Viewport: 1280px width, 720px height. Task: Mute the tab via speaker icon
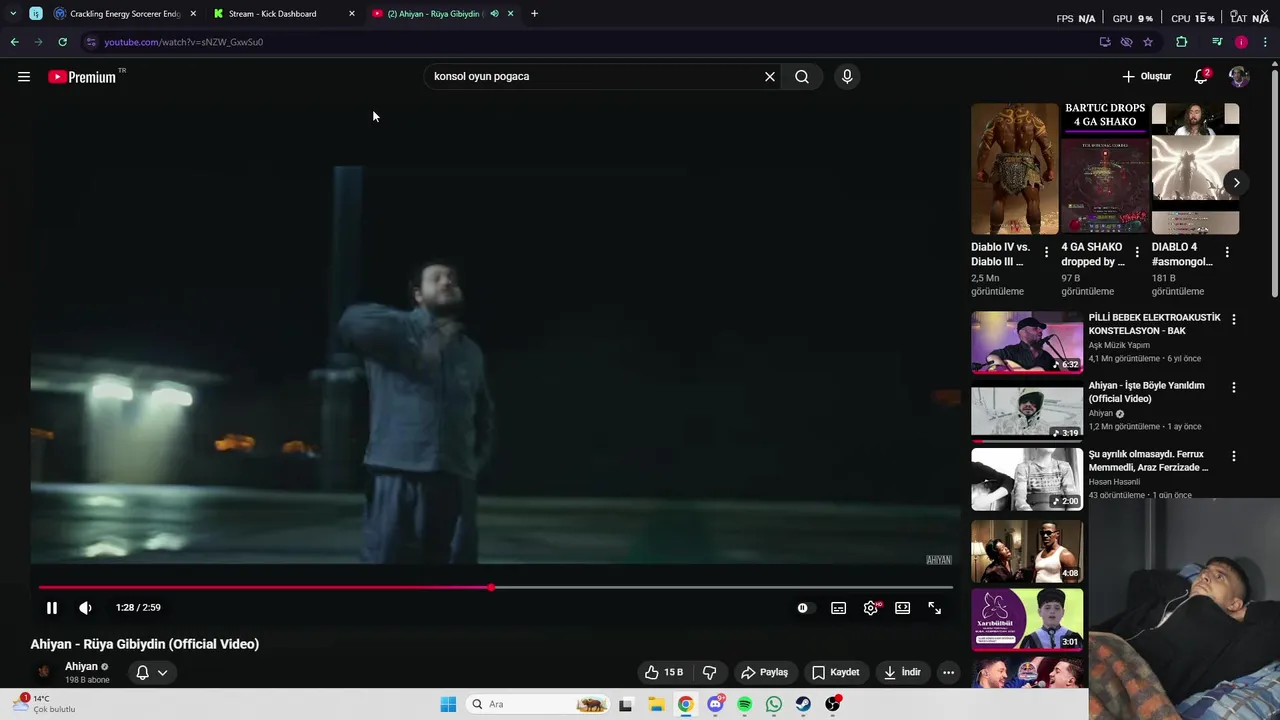click(x=494, y=14)
